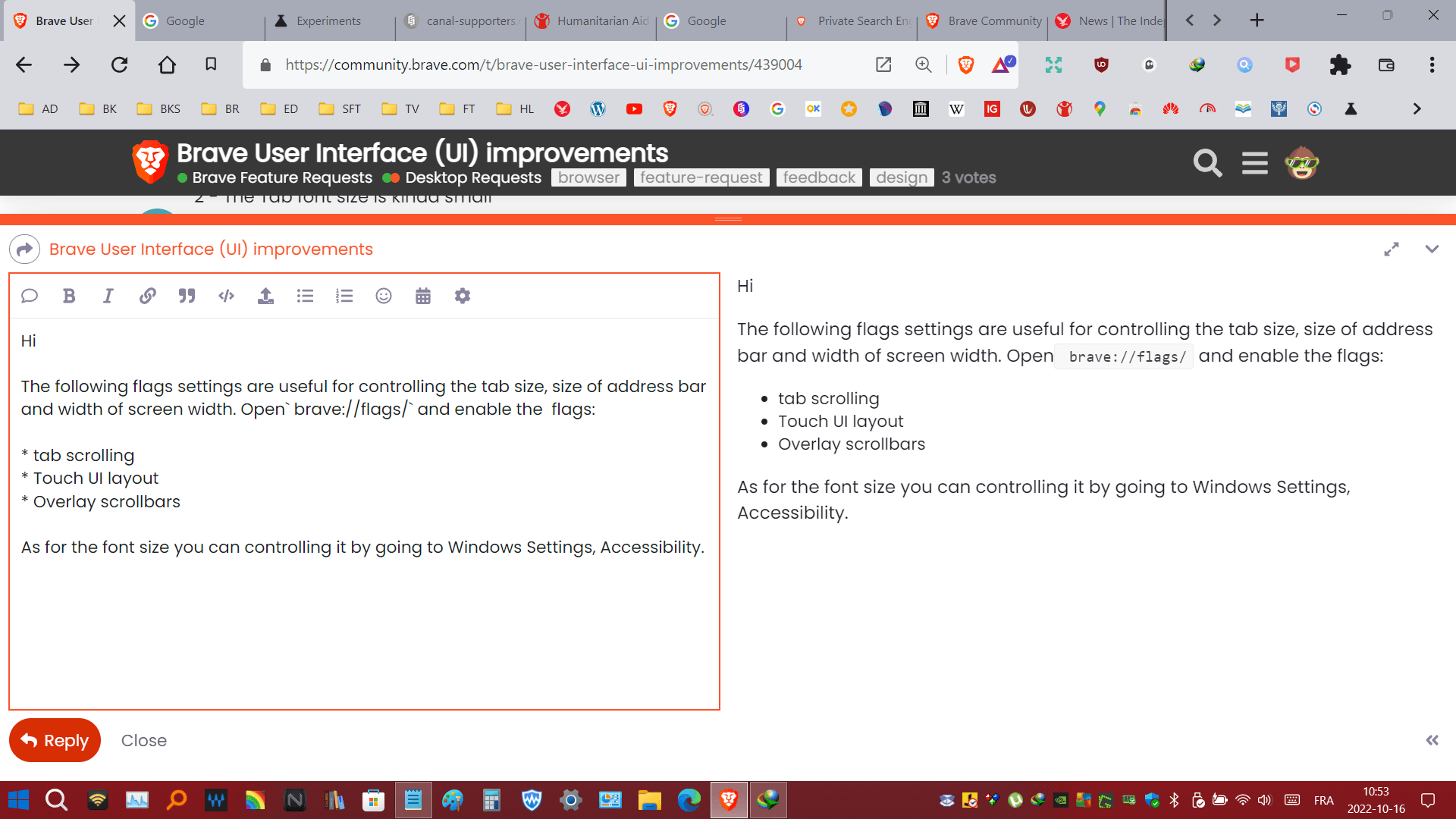Select the browser tag
This screenshot has width=1456, height=819.
[x=588, y=177]
